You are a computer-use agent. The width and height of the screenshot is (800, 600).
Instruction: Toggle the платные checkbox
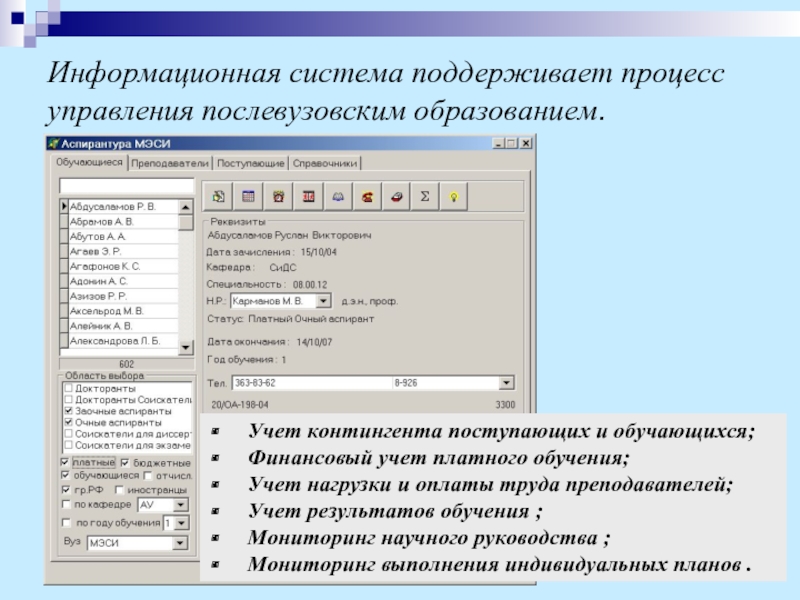click(x=65, y=462)
